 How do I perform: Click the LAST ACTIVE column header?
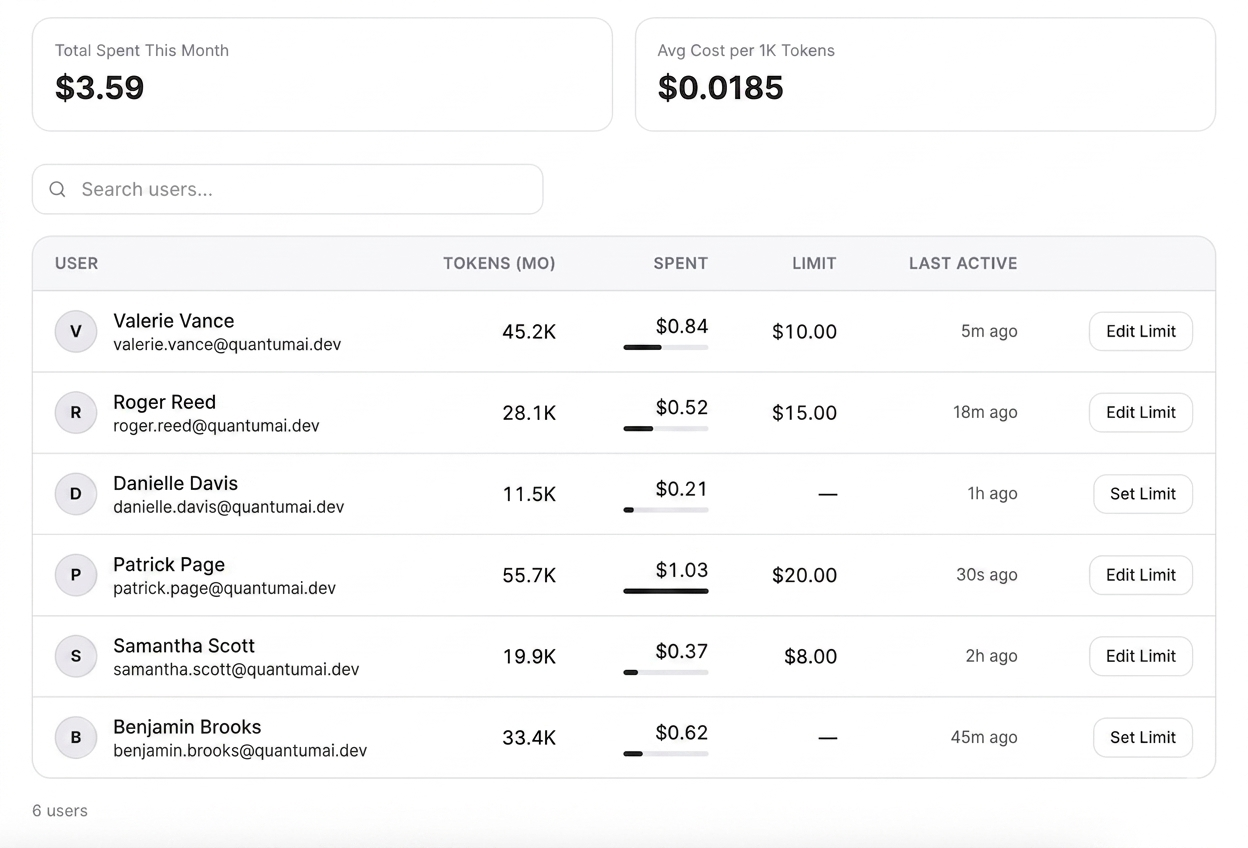963,263
